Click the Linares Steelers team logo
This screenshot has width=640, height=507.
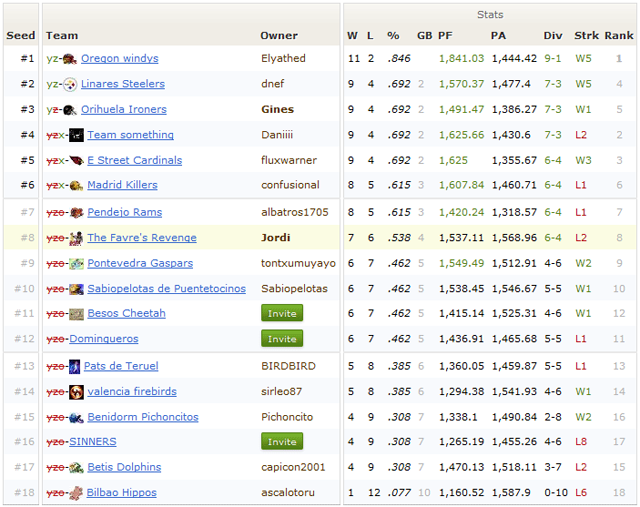tap(70, 85)
